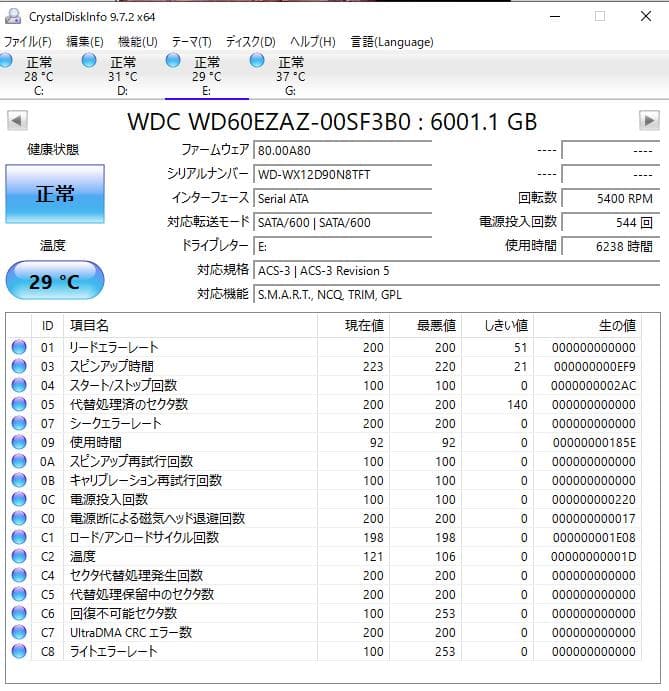Click ACS-3 | ACS-3 Revision 5 field

(457, 271)
